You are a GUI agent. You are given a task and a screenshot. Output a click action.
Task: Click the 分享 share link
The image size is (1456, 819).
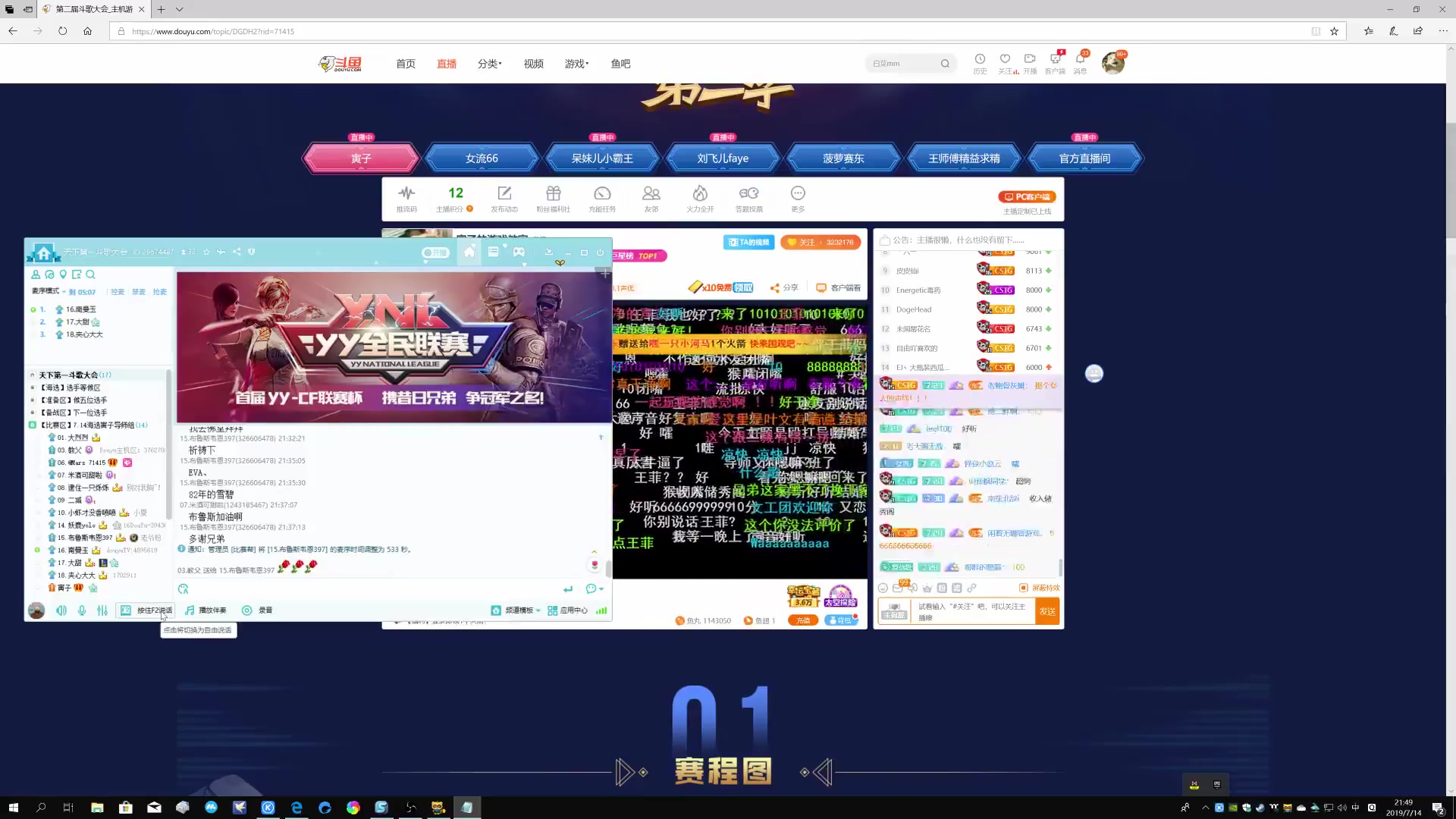click(x=784, y=287)
